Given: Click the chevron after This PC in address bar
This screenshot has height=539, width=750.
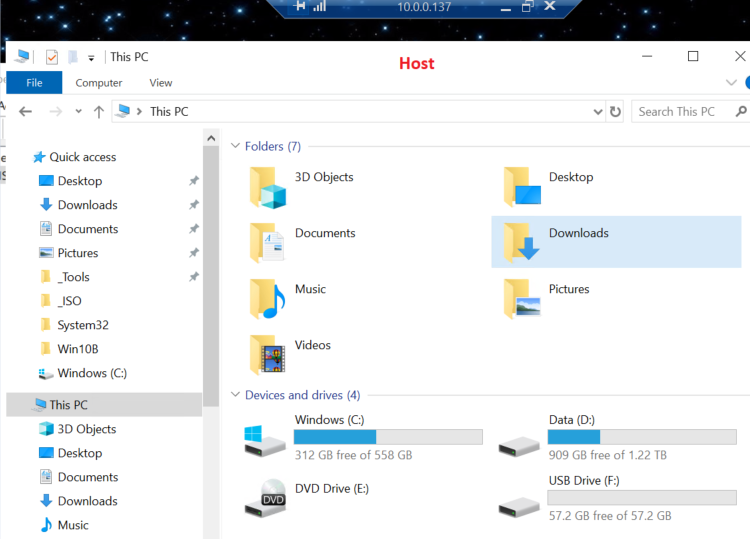Looking at the screenshot, I should (139, 111).
